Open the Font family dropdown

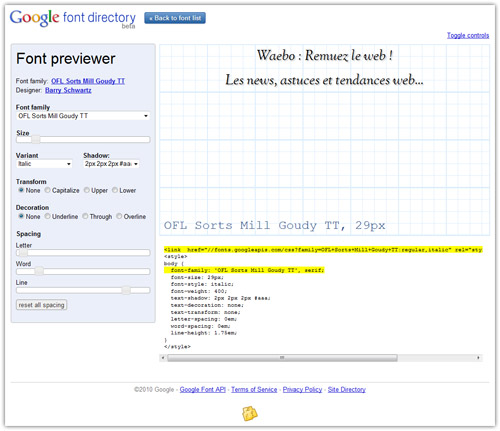click(83, 116)
